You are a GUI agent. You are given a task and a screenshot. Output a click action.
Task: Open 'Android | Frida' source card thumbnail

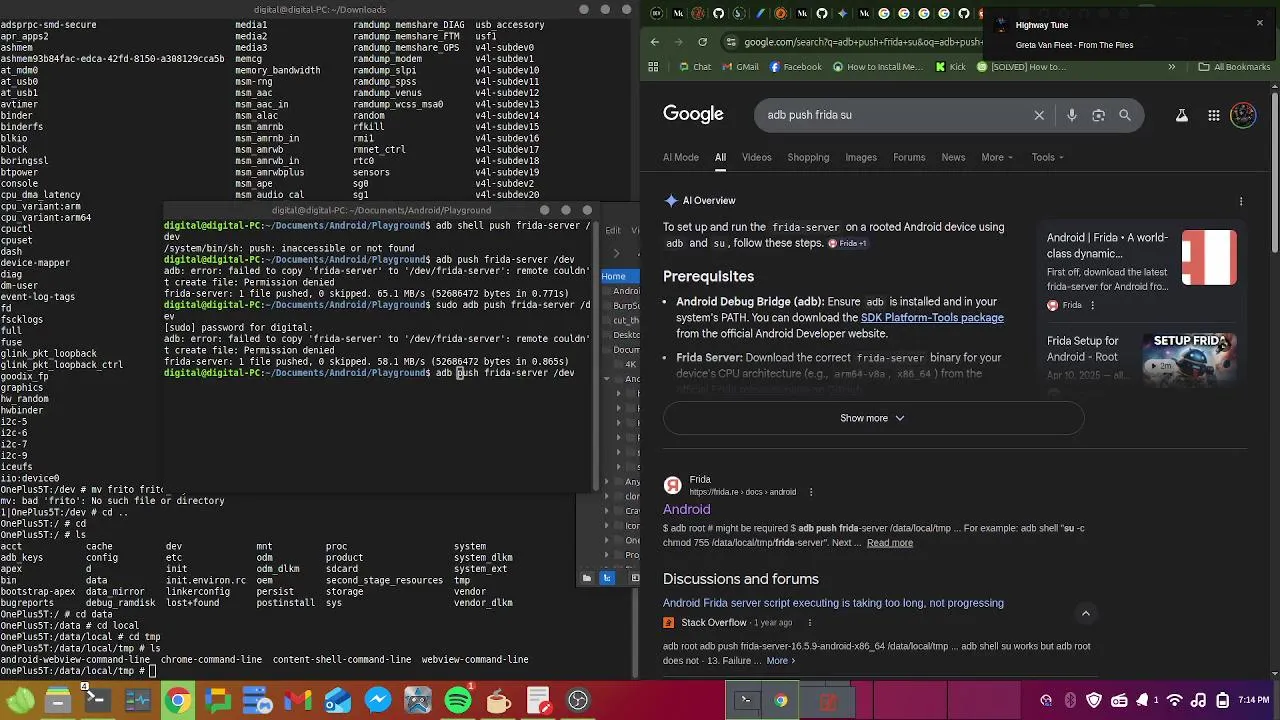(x=1209, y=258)
